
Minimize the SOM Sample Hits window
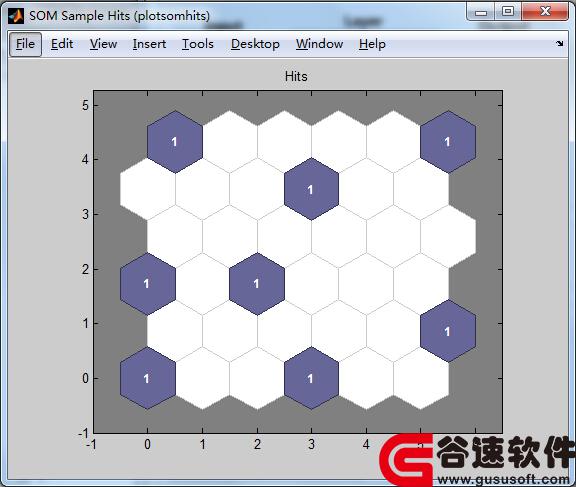[x=480, y=12]
